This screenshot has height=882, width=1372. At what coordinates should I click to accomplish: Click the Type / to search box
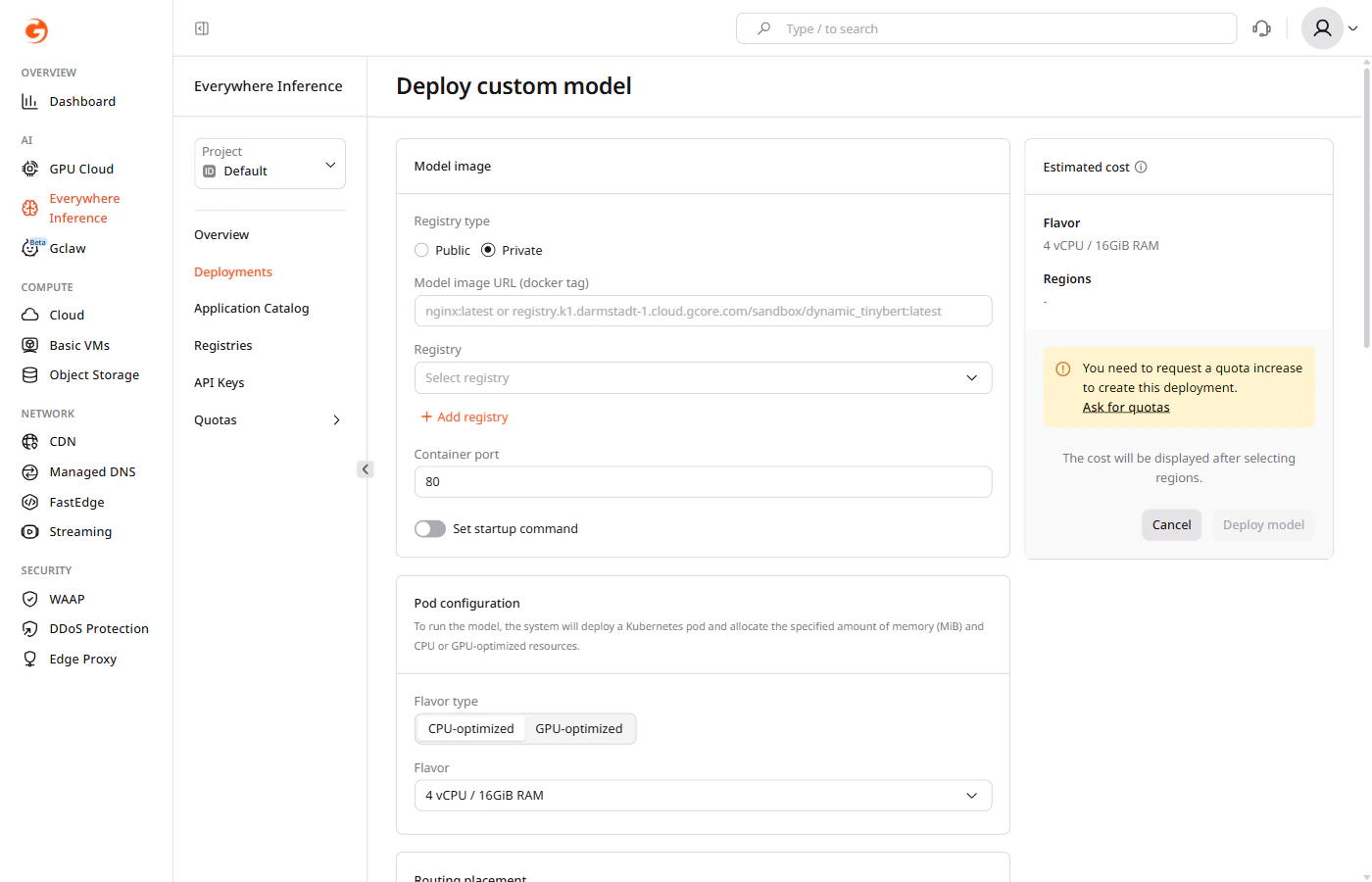(986, 28)
